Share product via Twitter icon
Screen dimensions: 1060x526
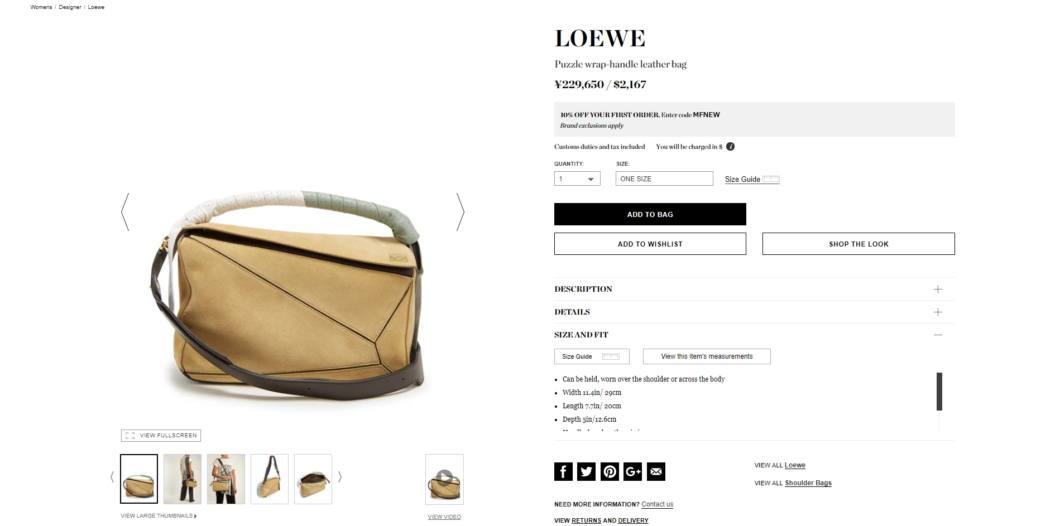[586, 472]
